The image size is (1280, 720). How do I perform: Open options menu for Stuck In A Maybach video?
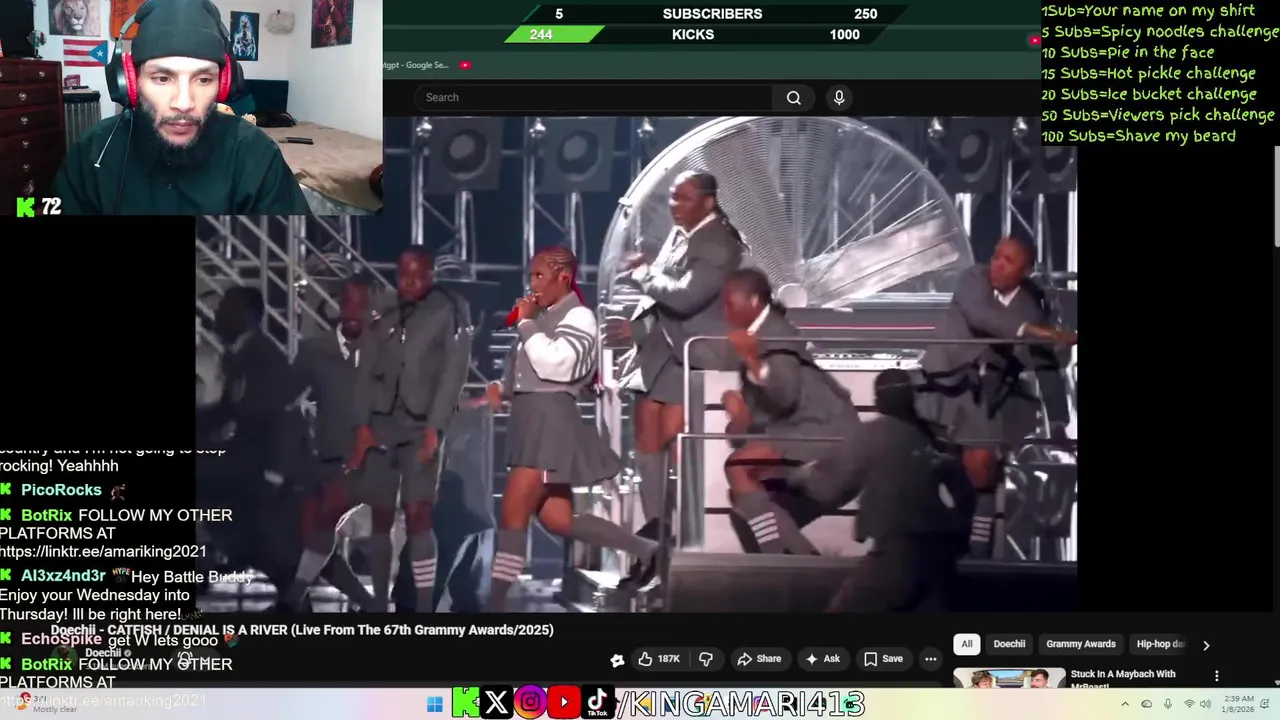pos(1216,677)
